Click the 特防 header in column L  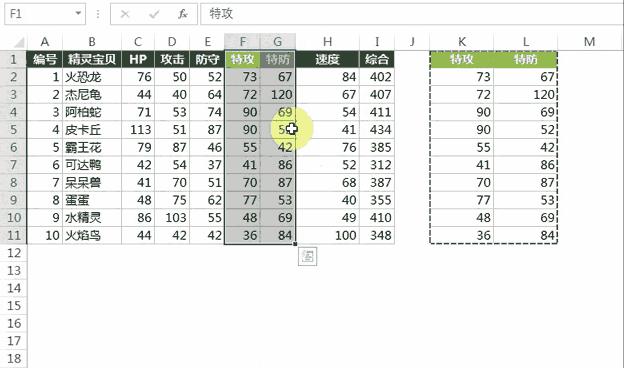pyautogui.click(x=526, y=59)
